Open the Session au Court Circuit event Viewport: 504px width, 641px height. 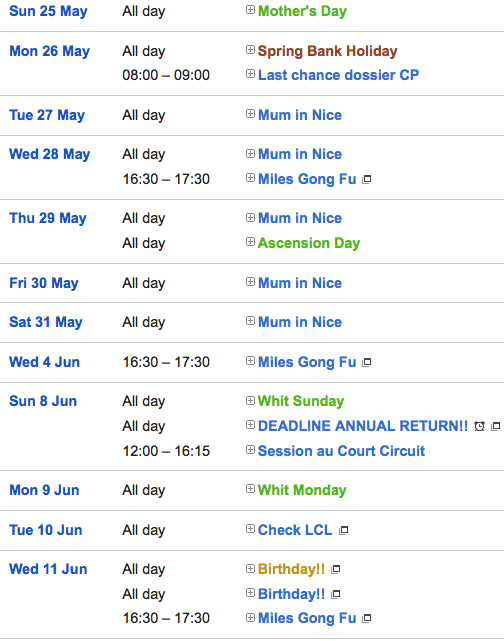(x=341, y=451)
